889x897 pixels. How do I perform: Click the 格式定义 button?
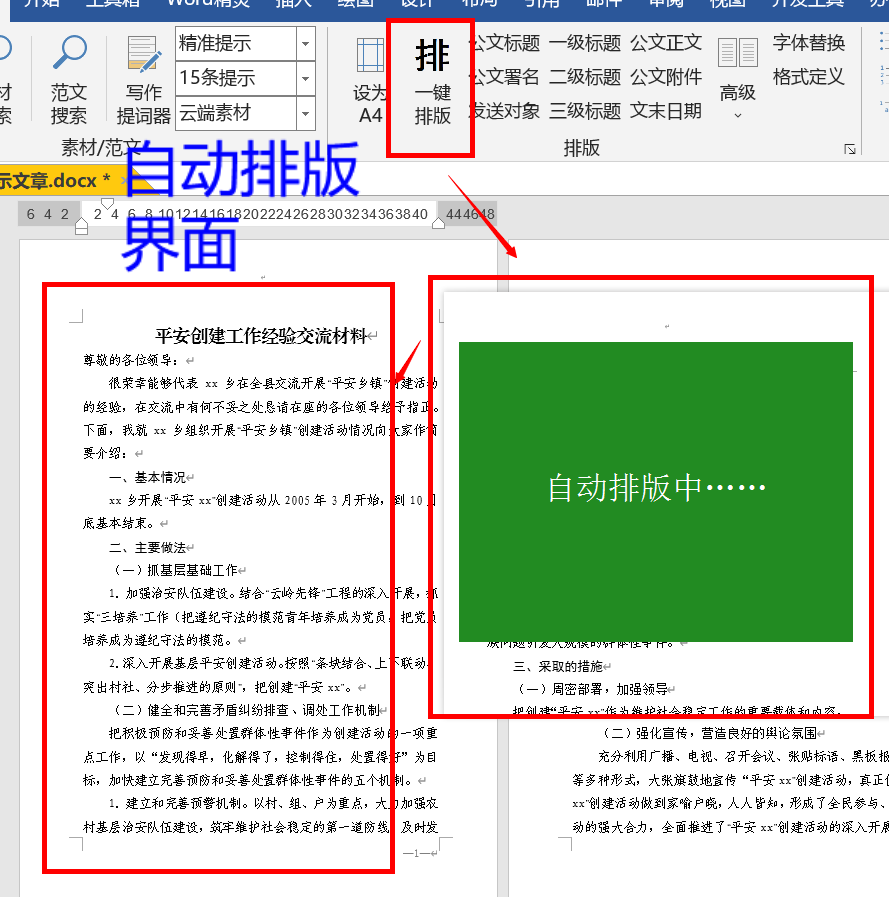808,77
